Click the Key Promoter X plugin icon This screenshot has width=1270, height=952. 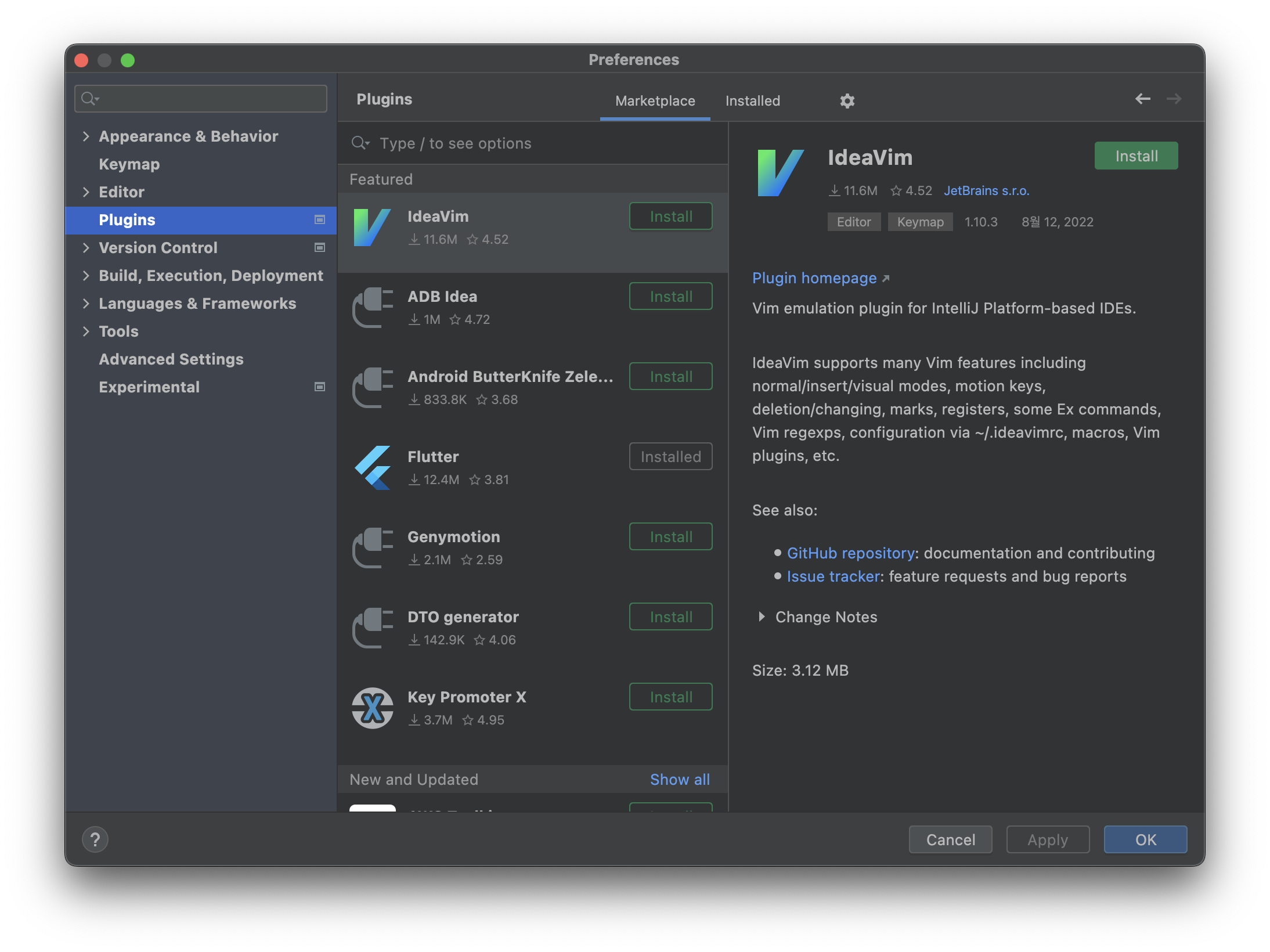tap(373, 708)
